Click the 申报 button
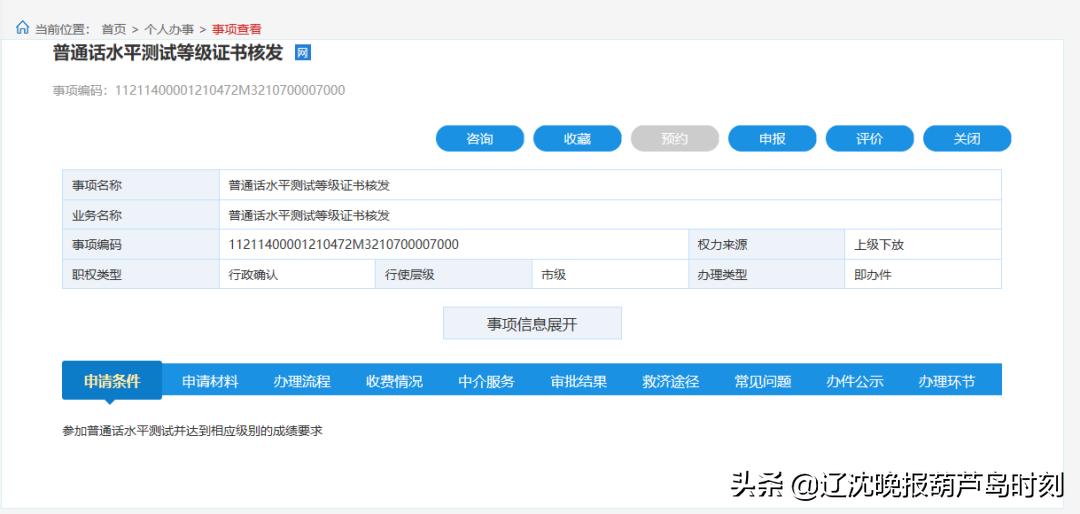The height and width of the screenshot is (514, 1080). pos(772,138)
